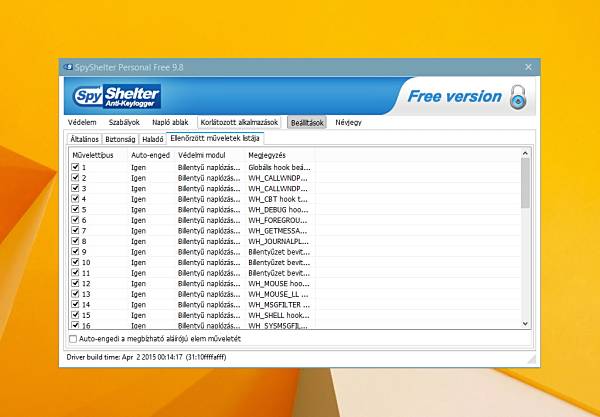Image resolution: width=600 pixels, height=417 pixels.
Task: Sort by the Védelmi modul column header
Action: 210,155
